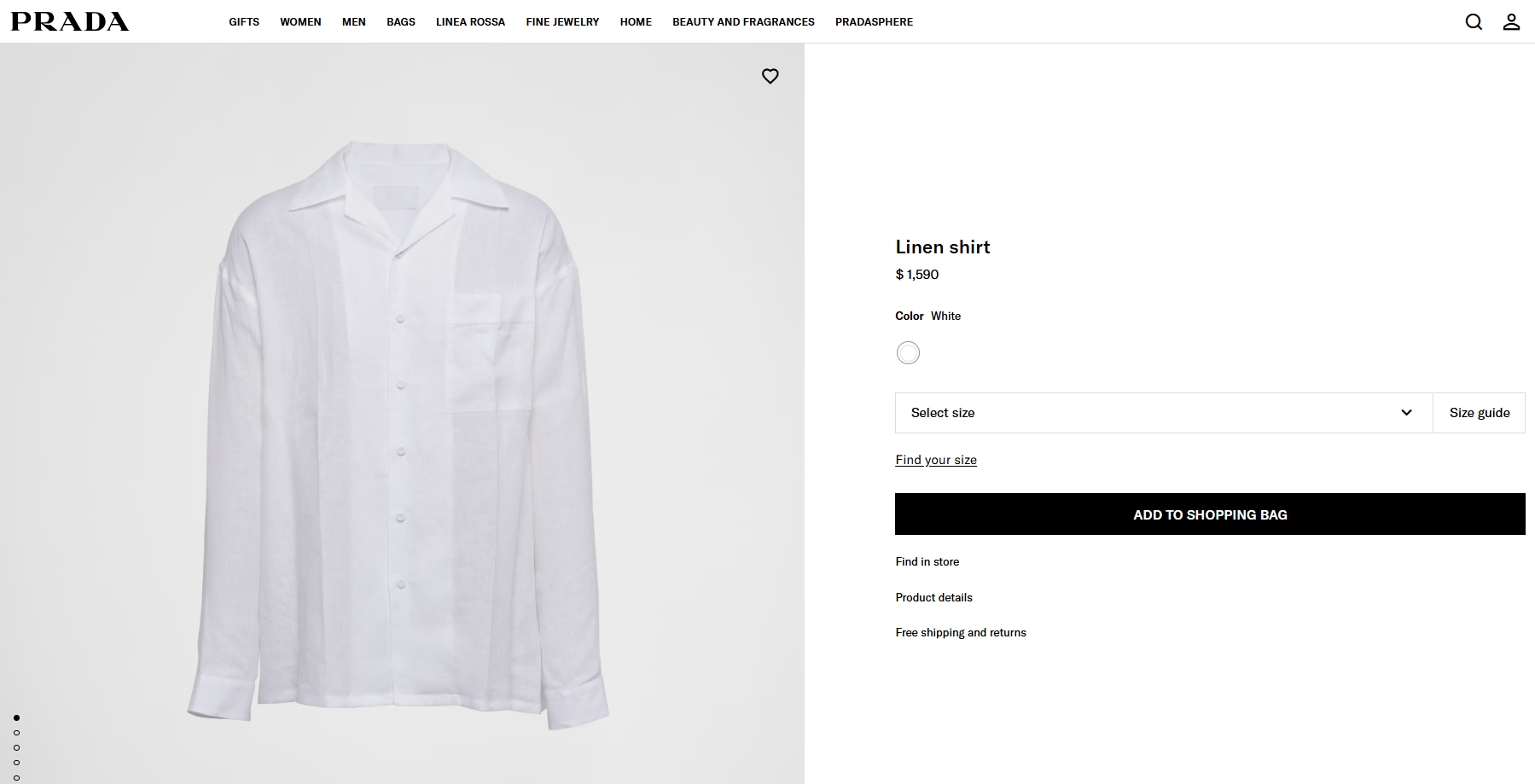Add shirt to wishlist with heart icon
Viewport: 1535px width, 784px height.
[x=770, y=76]
